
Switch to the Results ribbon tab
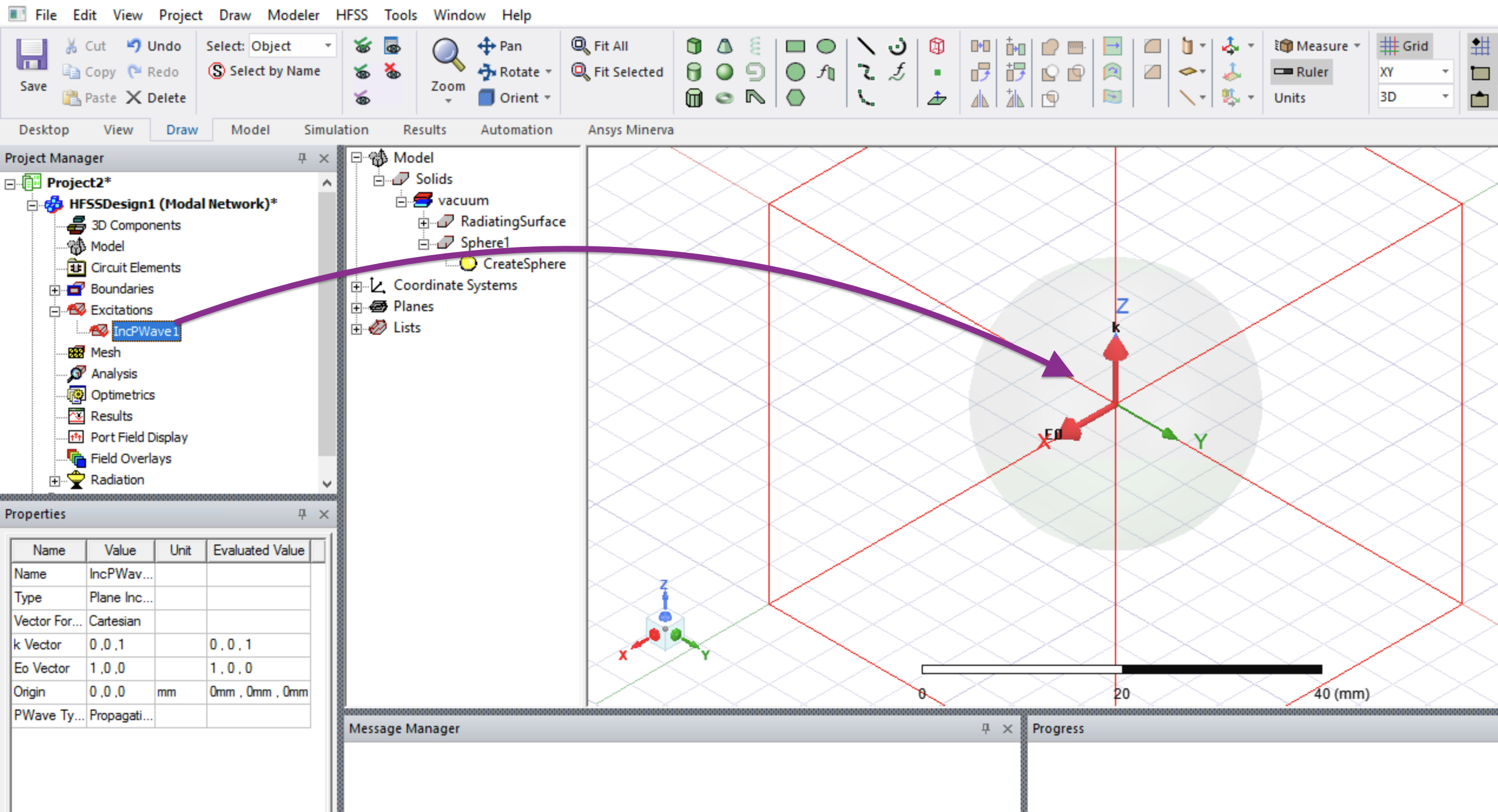[424, 130]
